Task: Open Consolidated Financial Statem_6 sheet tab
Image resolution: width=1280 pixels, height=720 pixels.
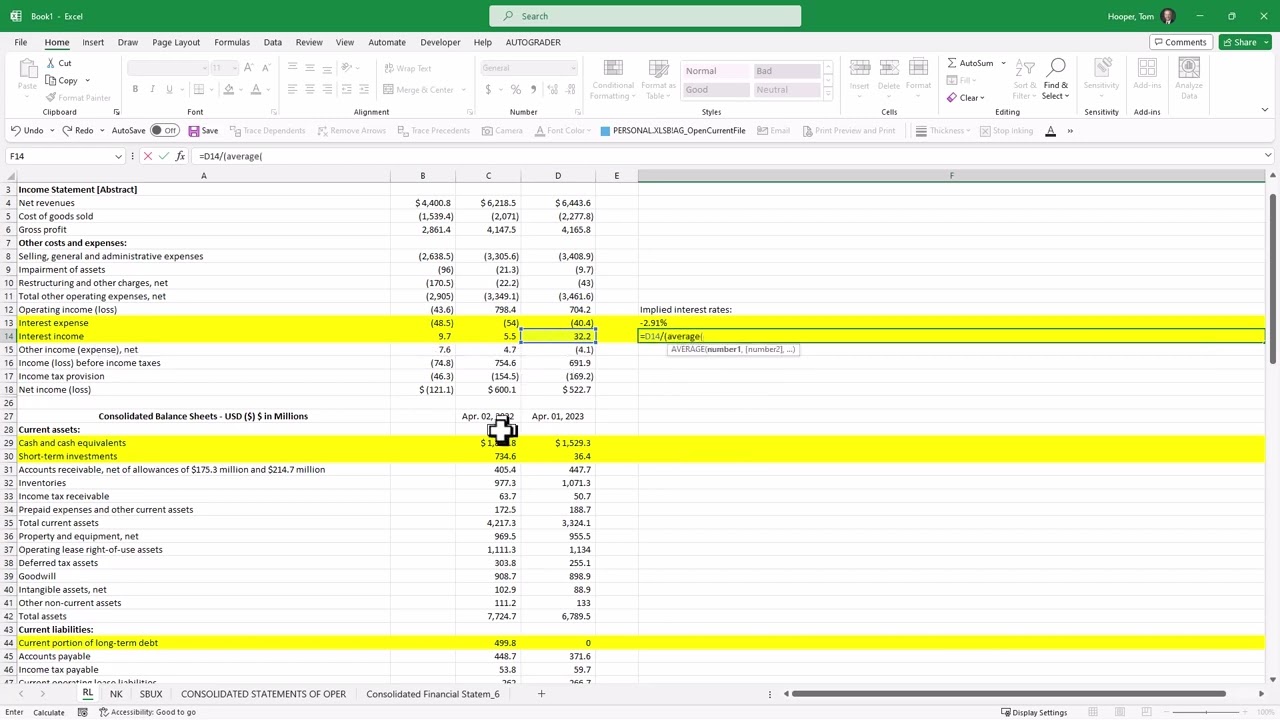Action: 432,694
